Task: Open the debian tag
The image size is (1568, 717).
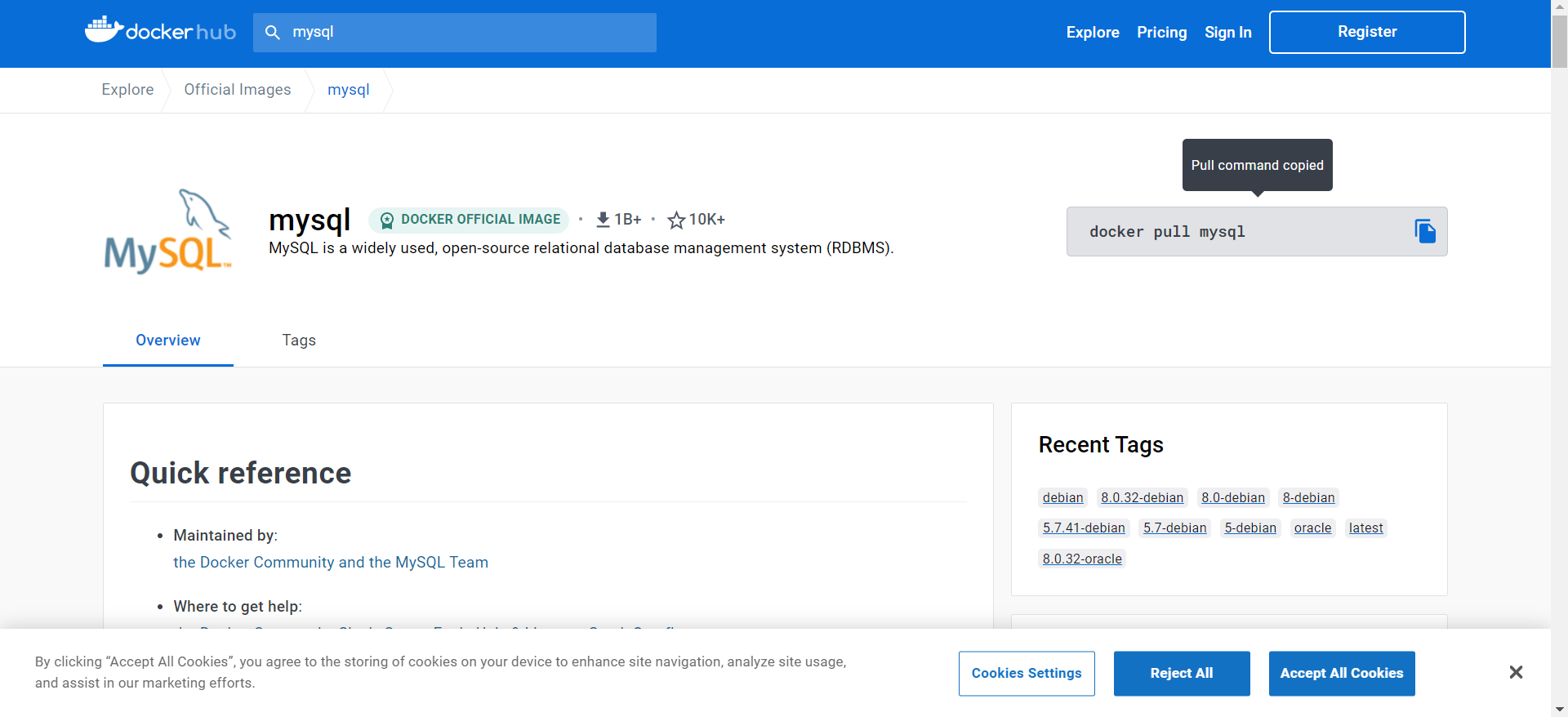Action: tap(1062, 497)
